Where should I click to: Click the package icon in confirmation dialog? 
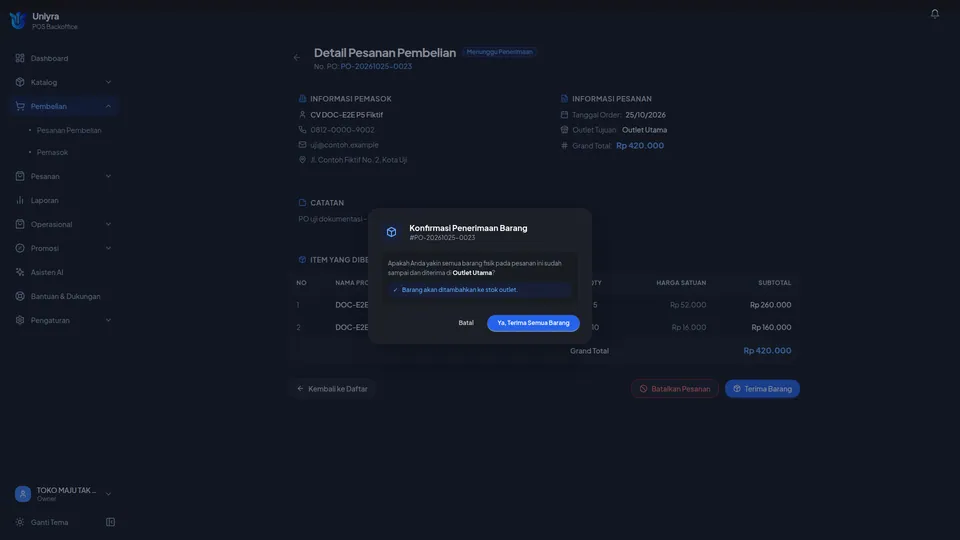pyautogui.click(x=391, y=232)
